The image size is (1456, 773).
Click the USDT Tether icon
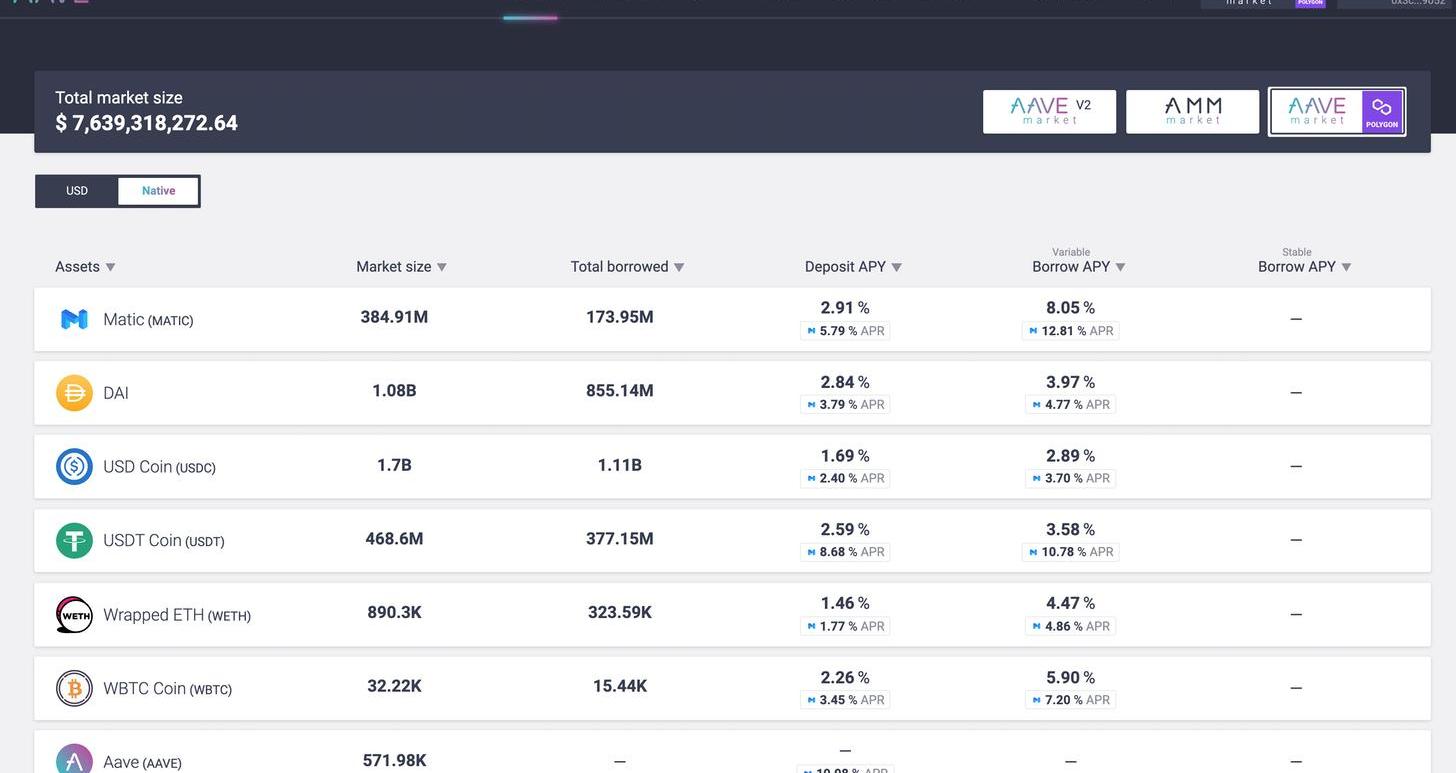coord(74,541)
